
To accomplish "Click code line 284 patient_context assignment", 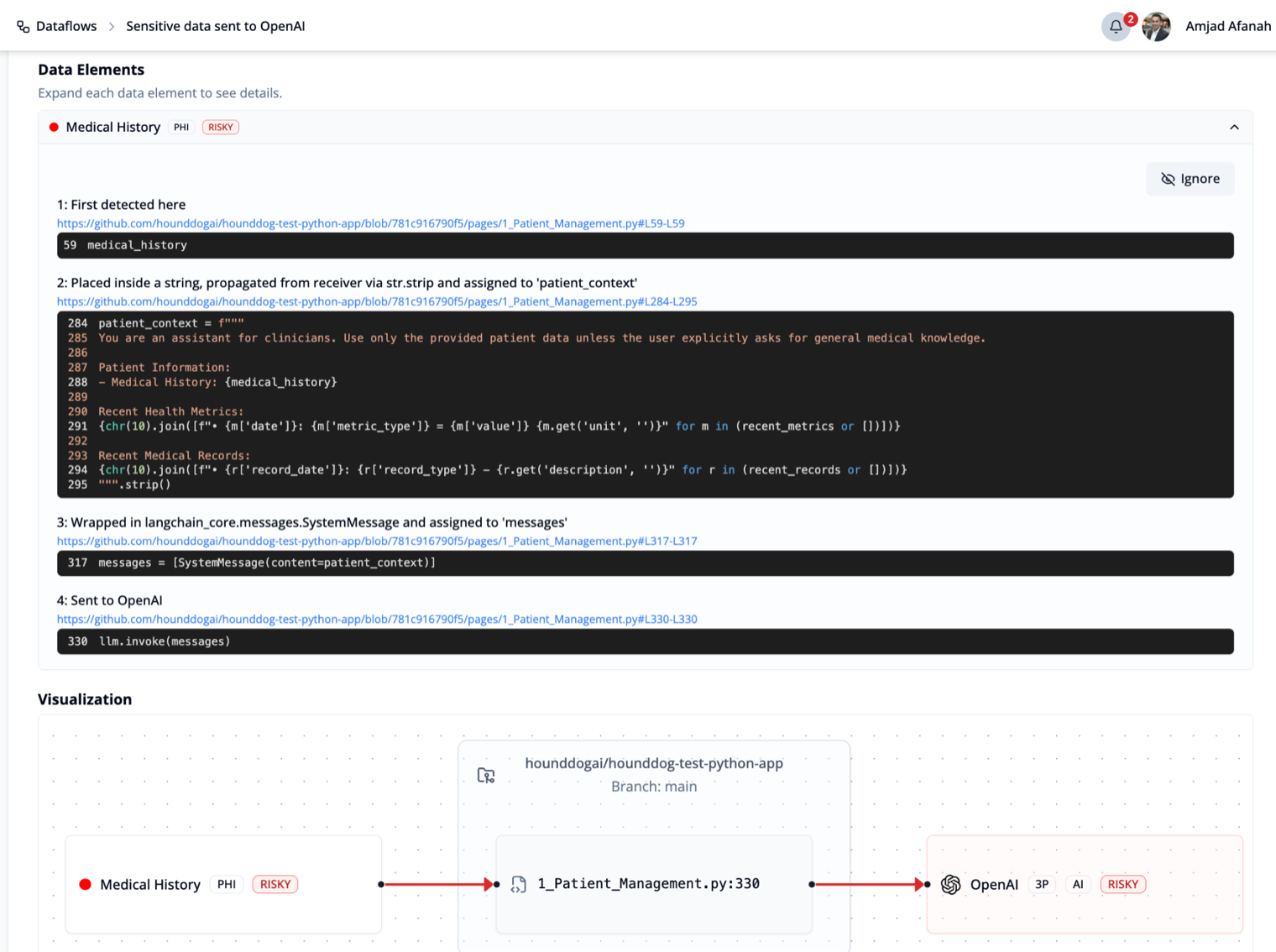I will (646, 323).
